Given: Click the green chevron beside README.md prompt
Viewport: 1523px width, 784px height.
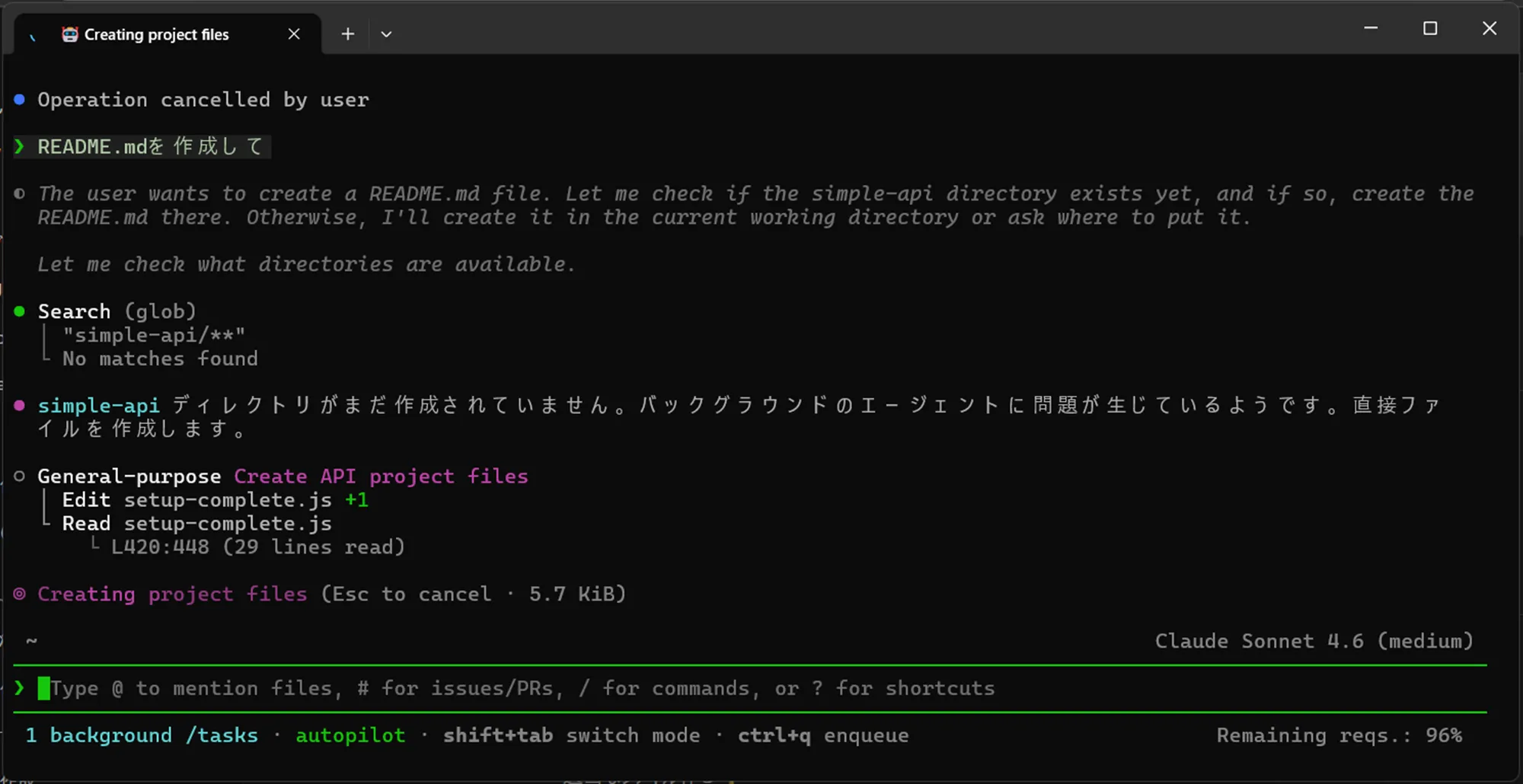Looking at the screenshot, I should [x=20, y=146].
